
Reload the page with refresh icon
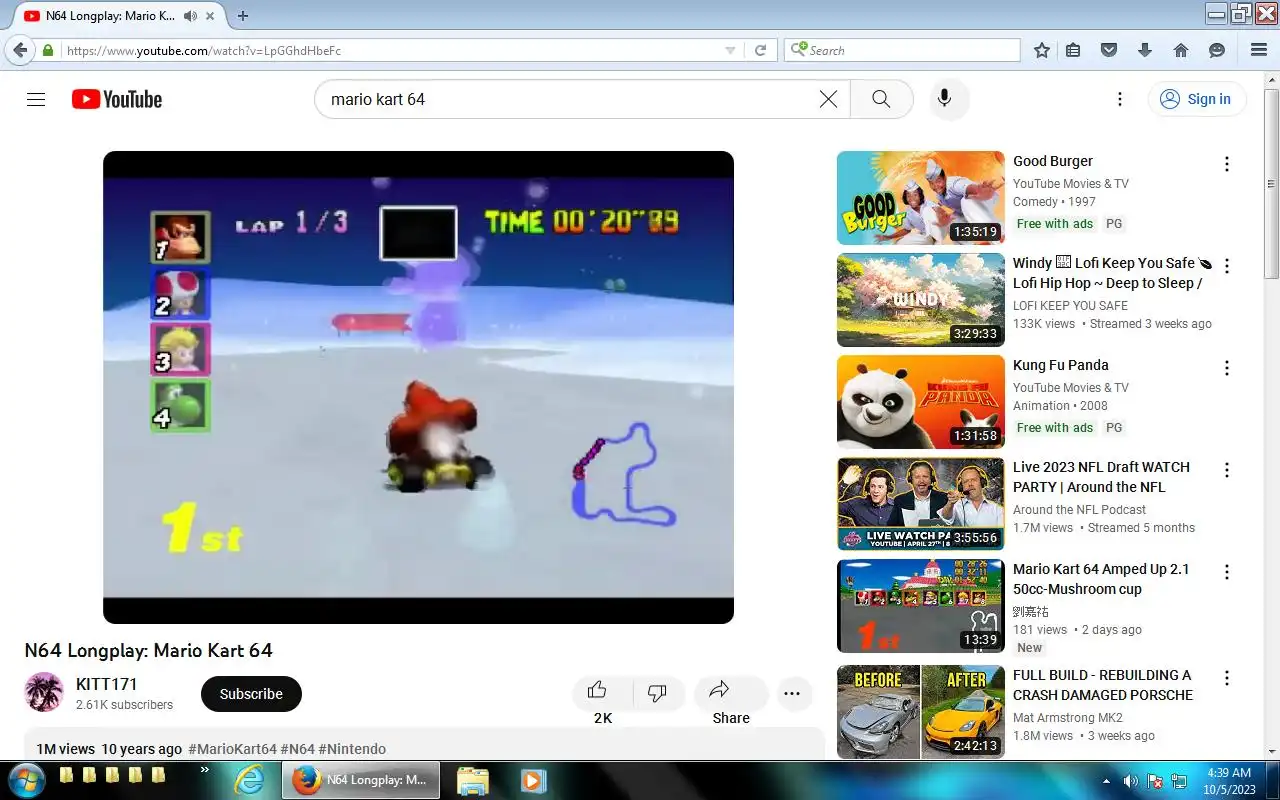click(x=760, y=50)
